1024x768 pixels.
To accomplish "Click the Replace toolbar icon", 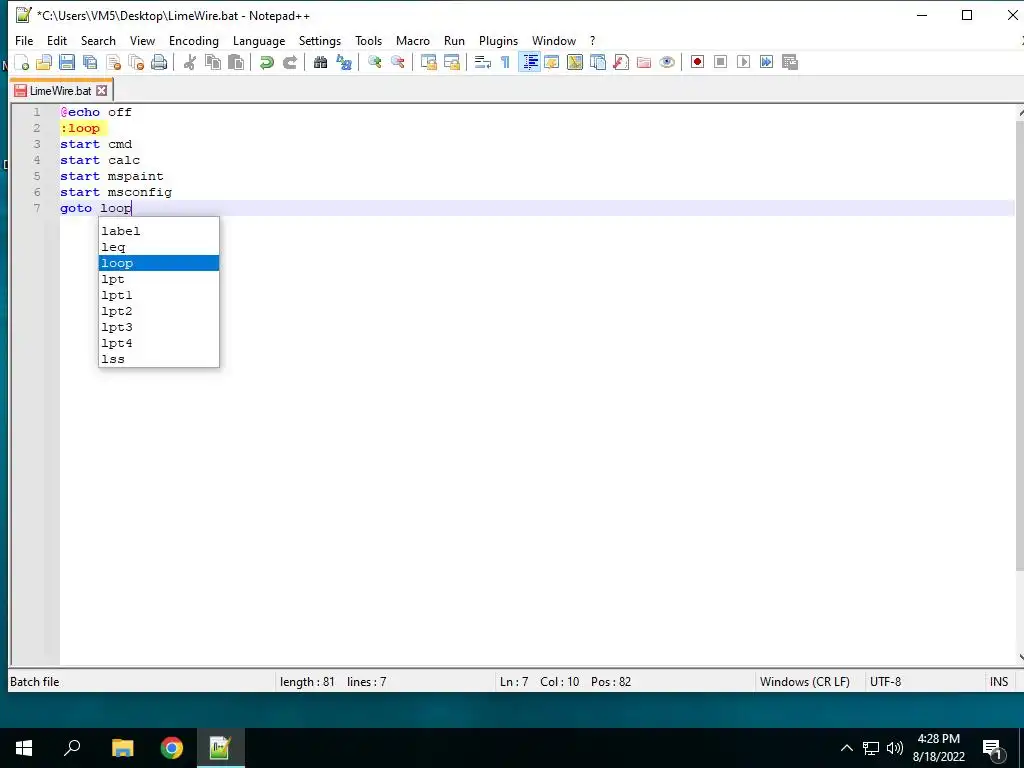I will click(x=344, y=63).
